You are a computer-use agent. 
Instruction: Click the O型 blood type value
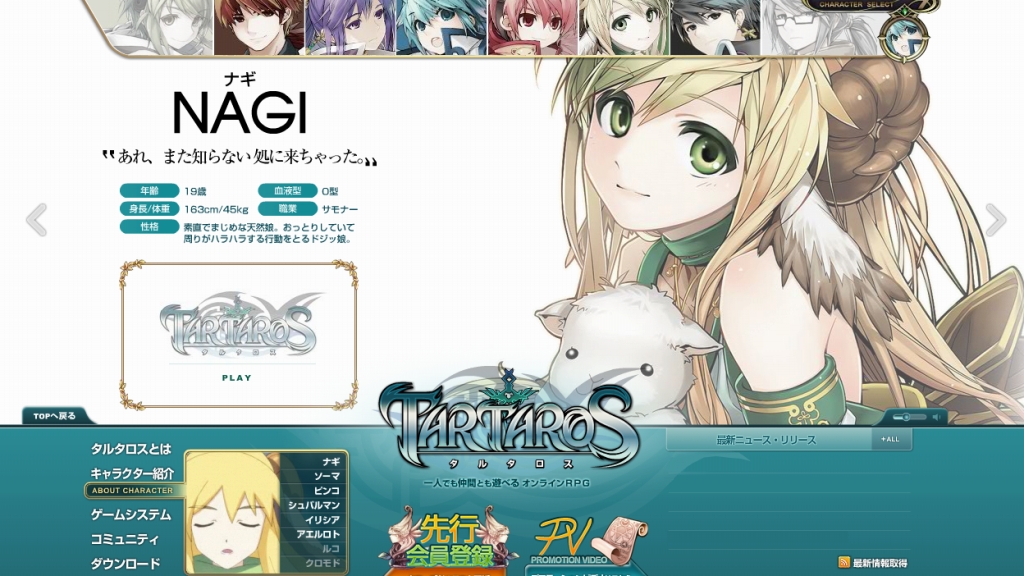point(330,191)
